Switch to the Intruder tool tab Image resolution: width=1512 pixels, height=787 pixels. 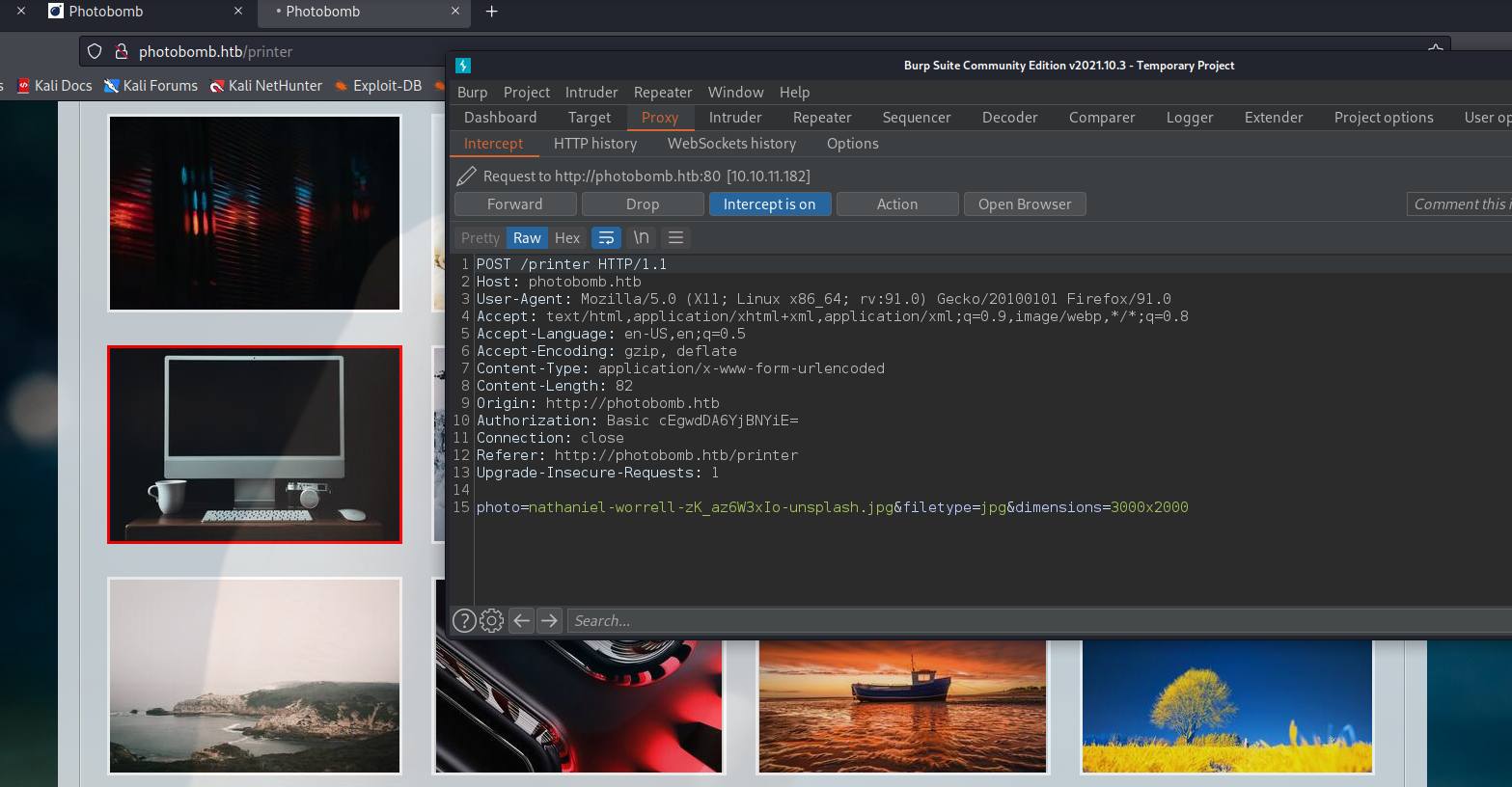tap(735, 118)
